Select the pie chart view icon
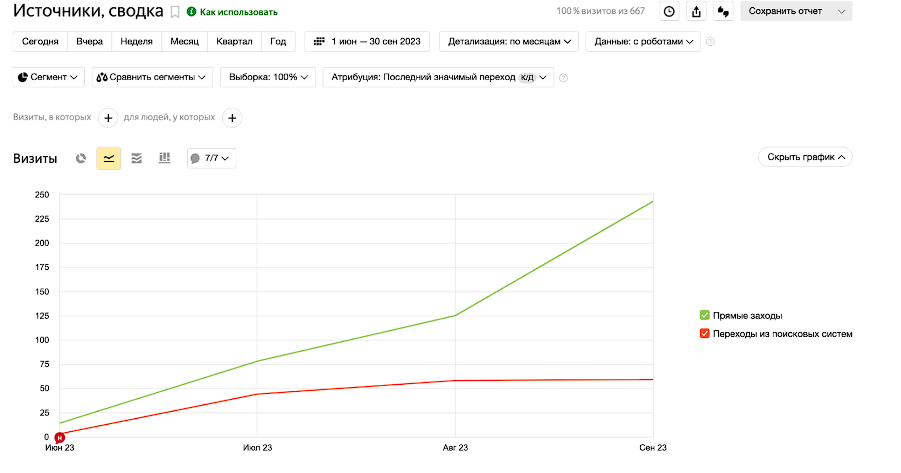901x473 pixels. point(81,158)
